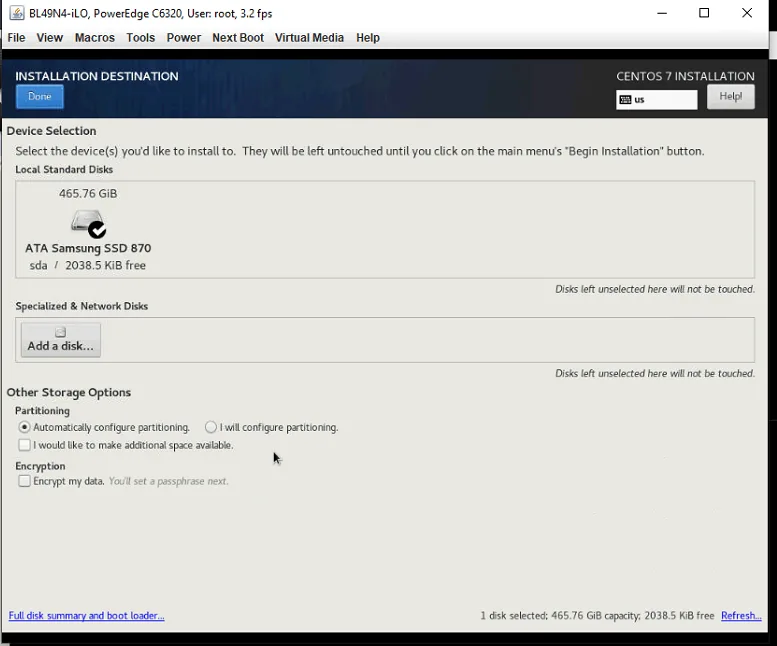Click the Java app icon in title bar

coord(17,13)
